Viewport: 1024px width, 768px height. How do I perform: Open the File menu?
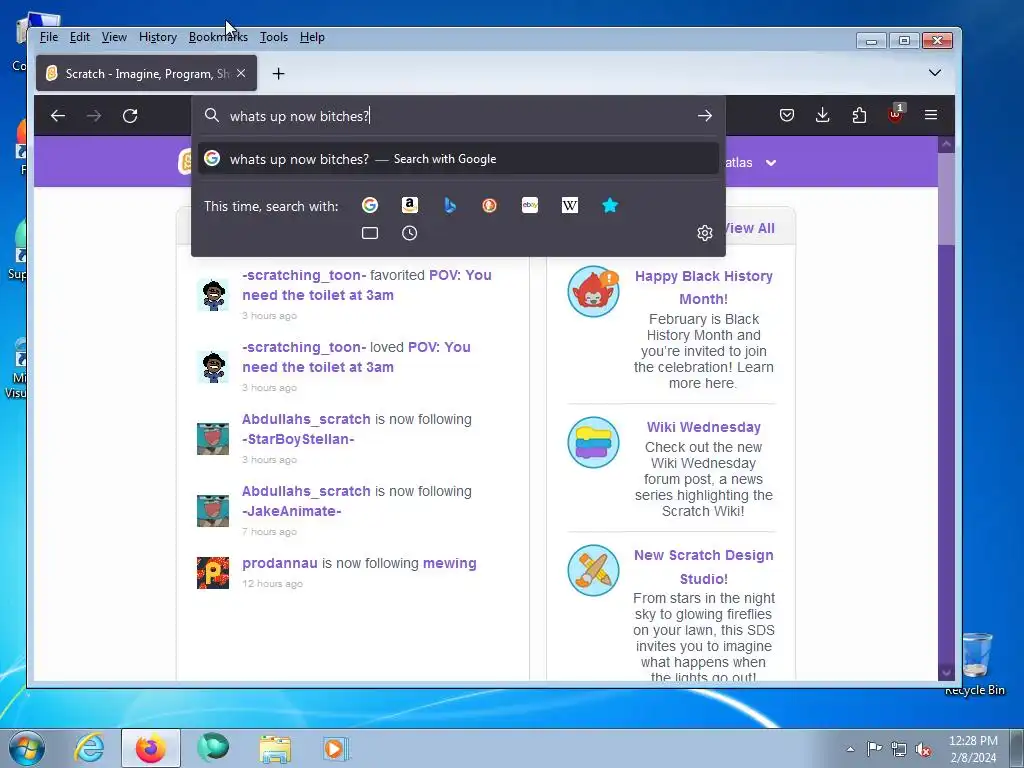click(49, 37)
